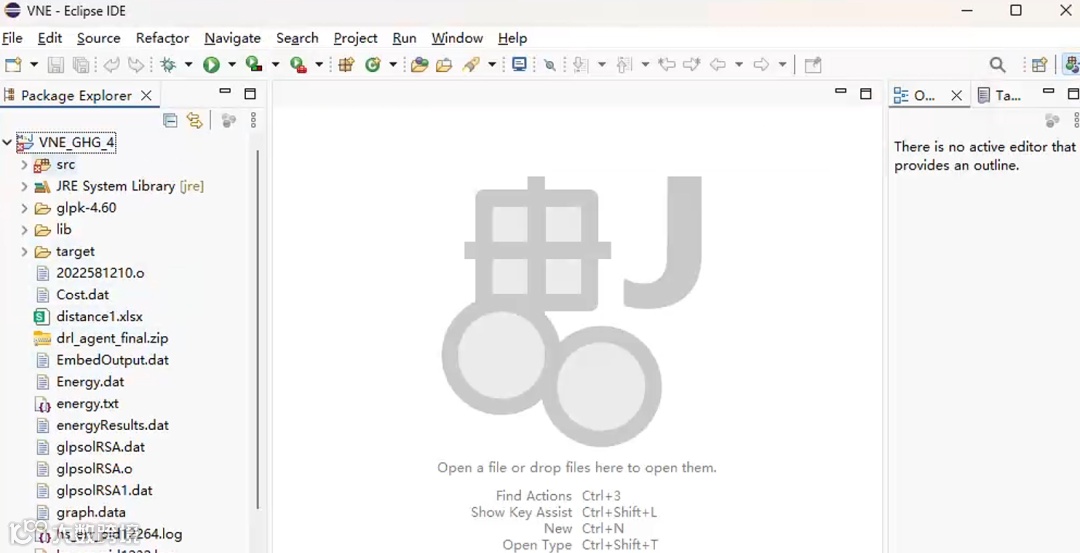
Task: Click the Back navigation arrow
Action: pos(718,65)
